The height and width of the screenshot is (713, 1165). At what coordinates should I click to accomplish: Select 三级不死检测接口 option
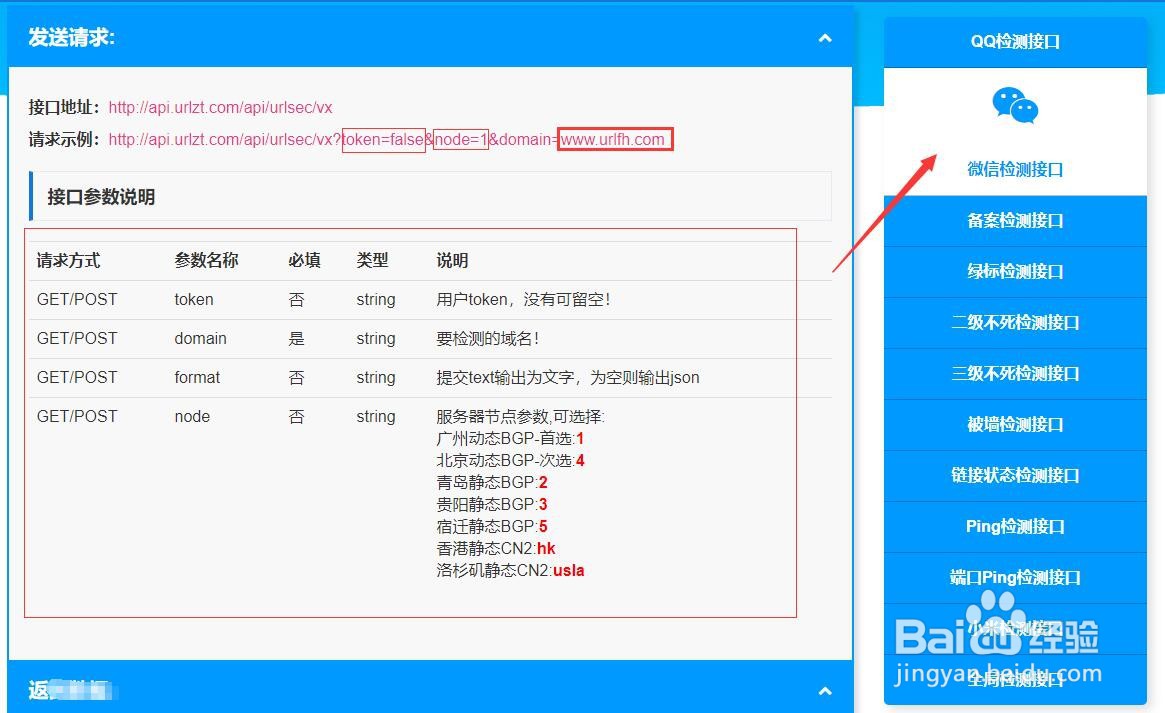tap(1015, 373)
